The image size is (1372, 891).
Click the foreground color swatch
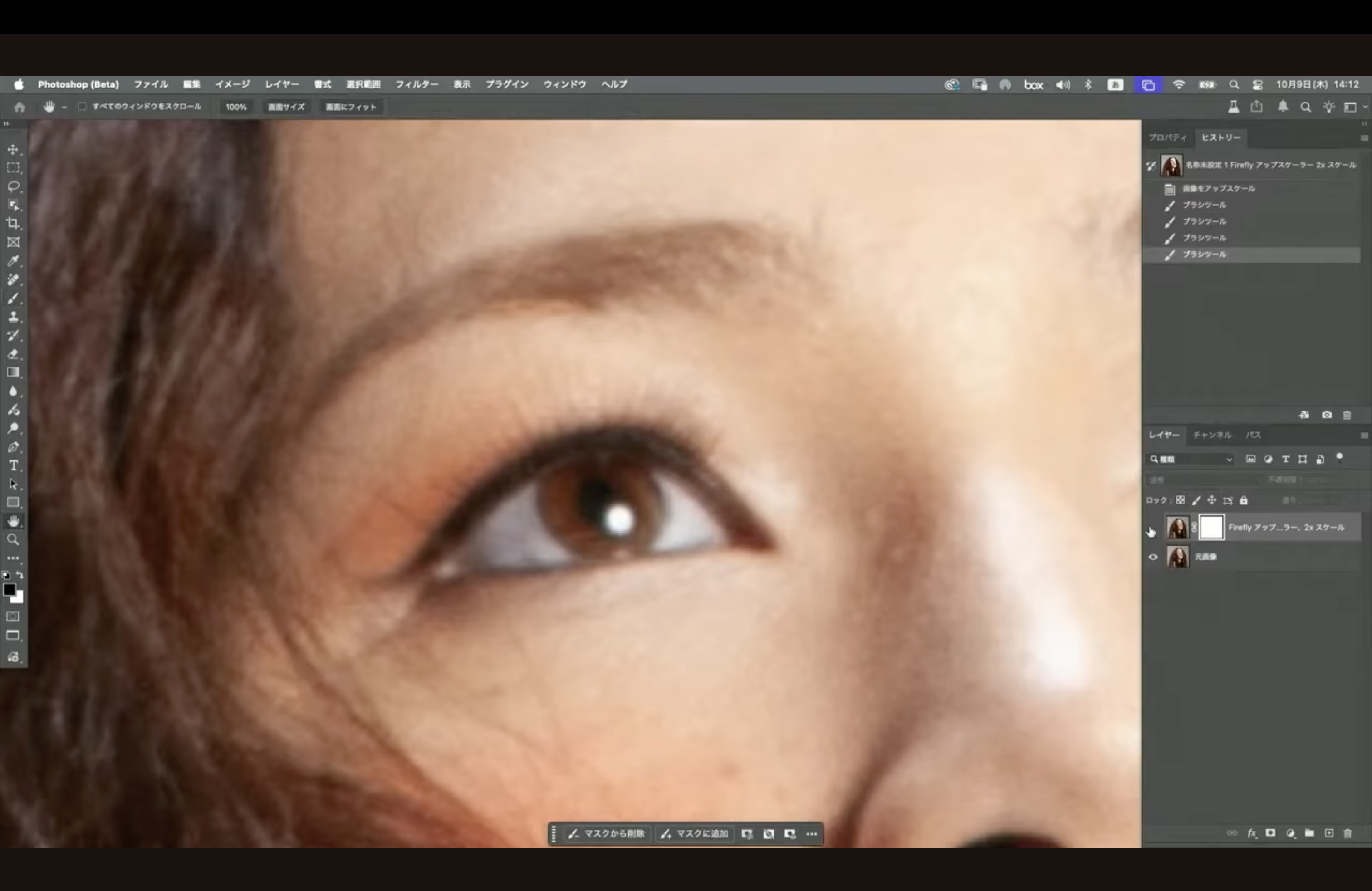9,590
